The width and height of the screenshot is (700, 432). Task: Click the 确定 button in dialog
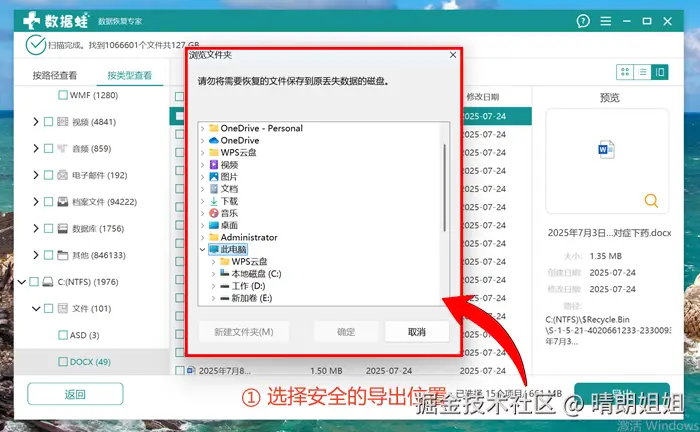[x=346, y=332]
